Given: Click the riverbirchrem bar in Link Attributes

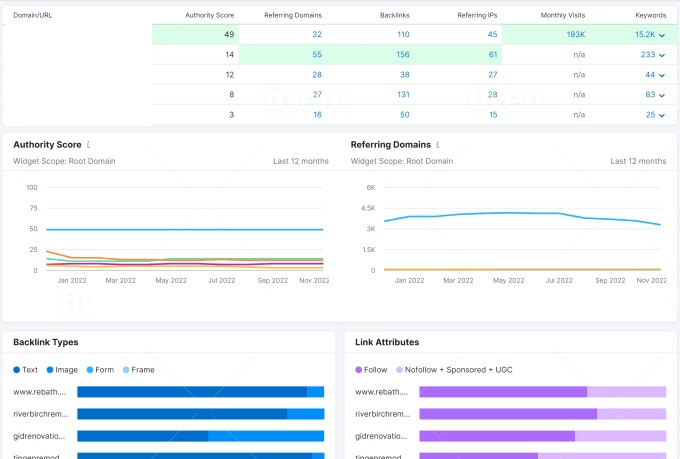Looking at the screenshot, I should (542, 414).
